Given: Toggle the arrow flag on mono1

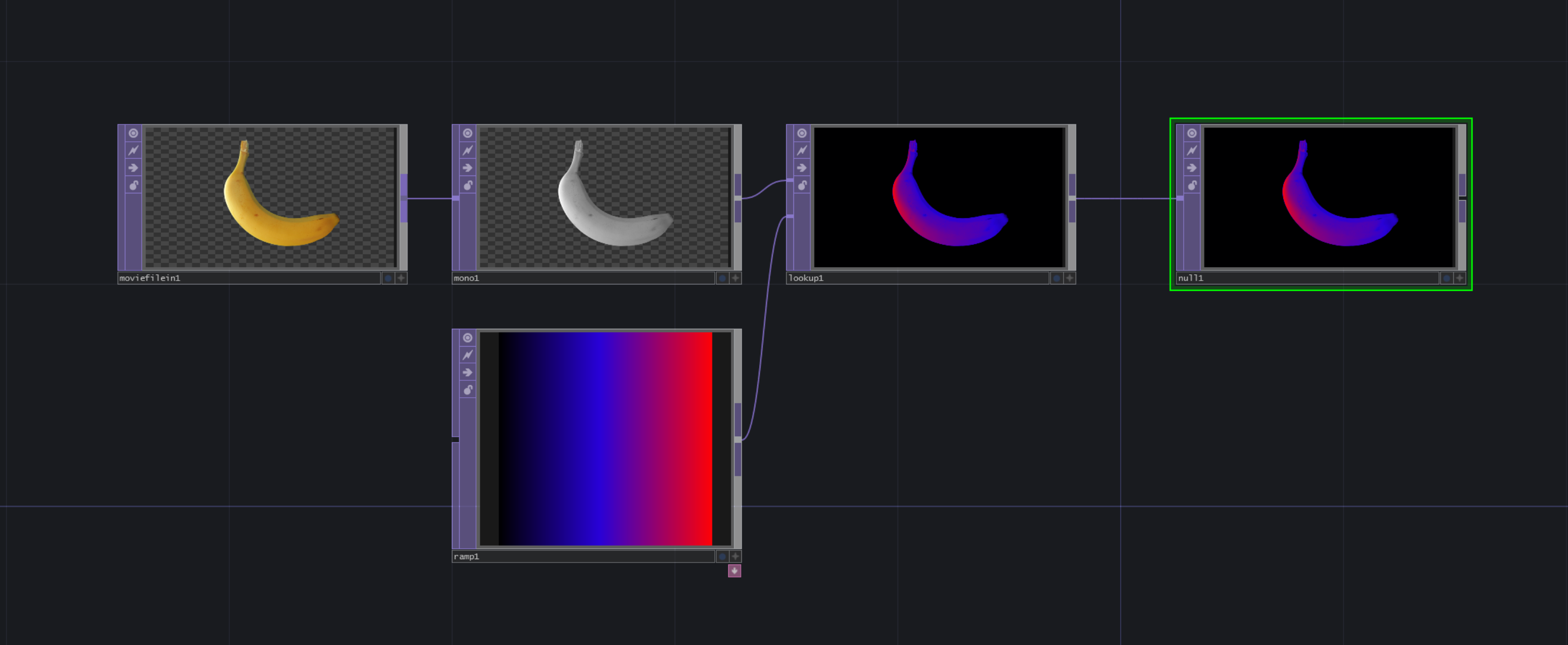Looking at the screenshot, I should 467,169.
